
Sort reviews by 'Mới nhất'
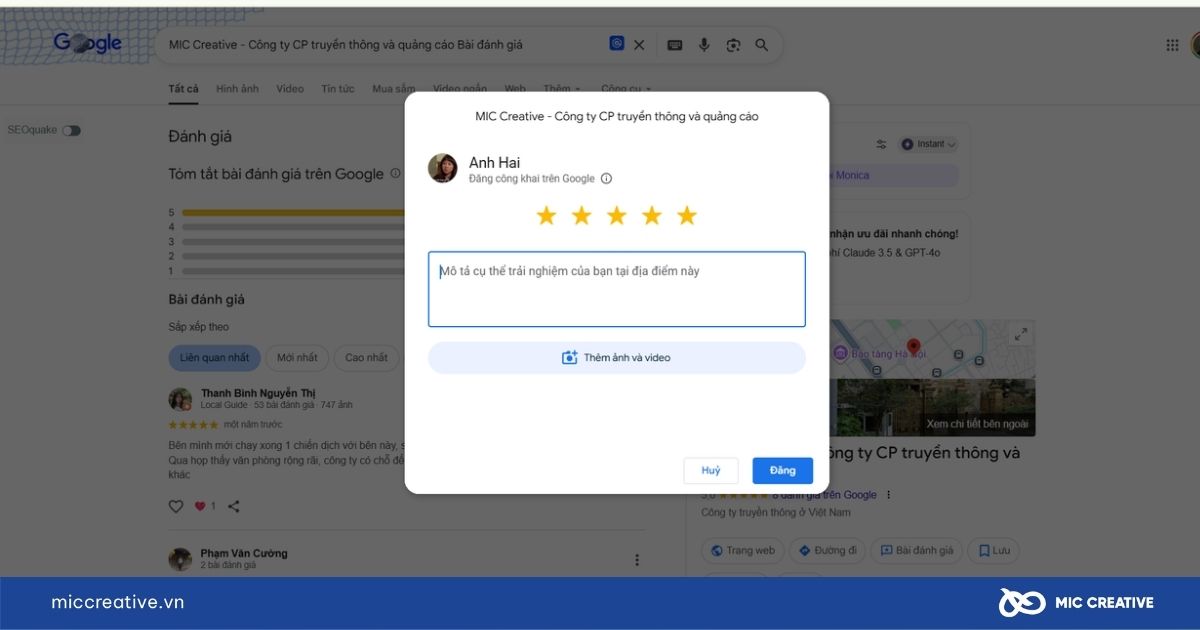tap(297, 358)
